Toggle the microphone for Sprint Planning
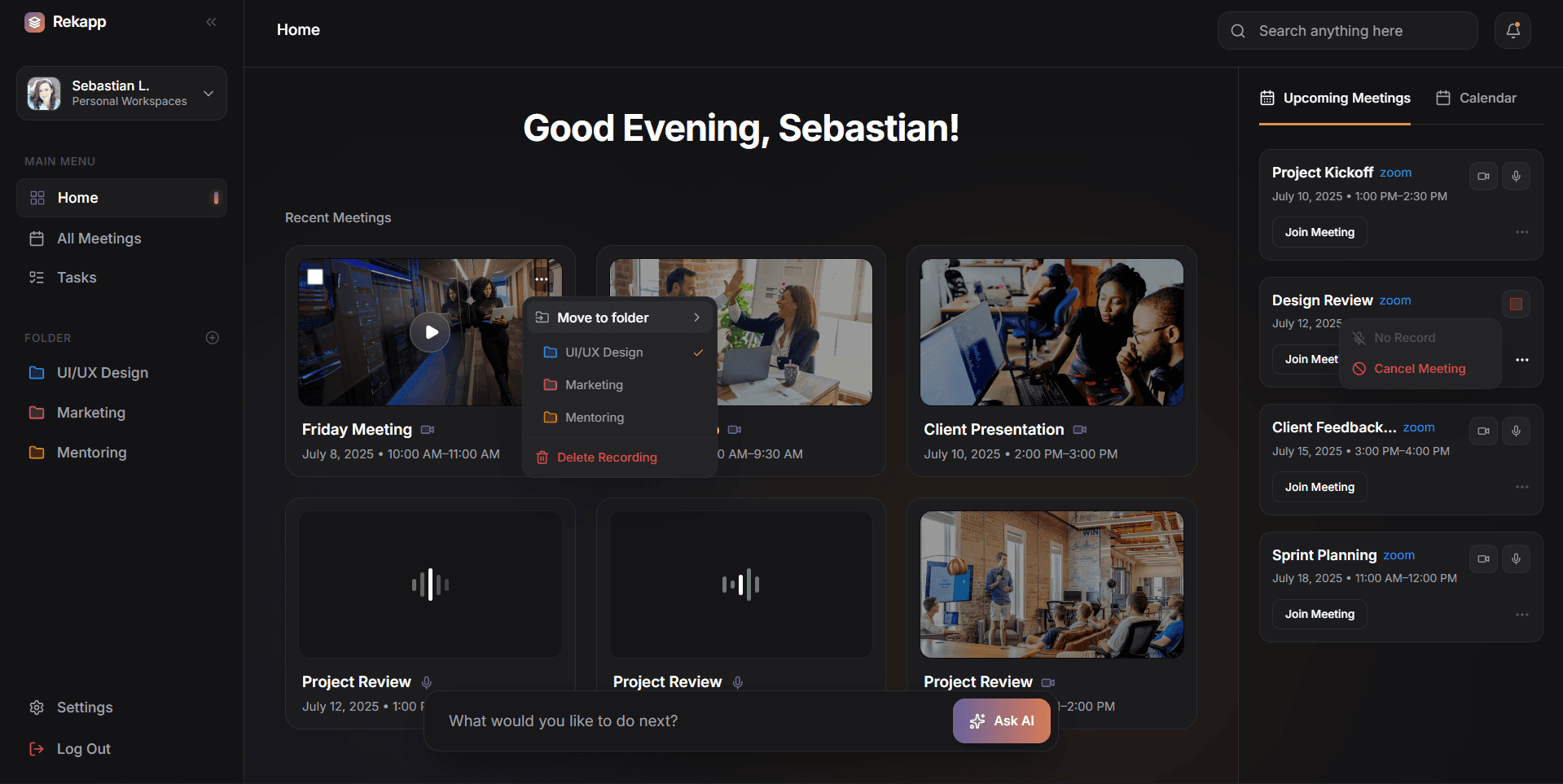This screenshot has height=784, width=1563. coord(1516,558)
